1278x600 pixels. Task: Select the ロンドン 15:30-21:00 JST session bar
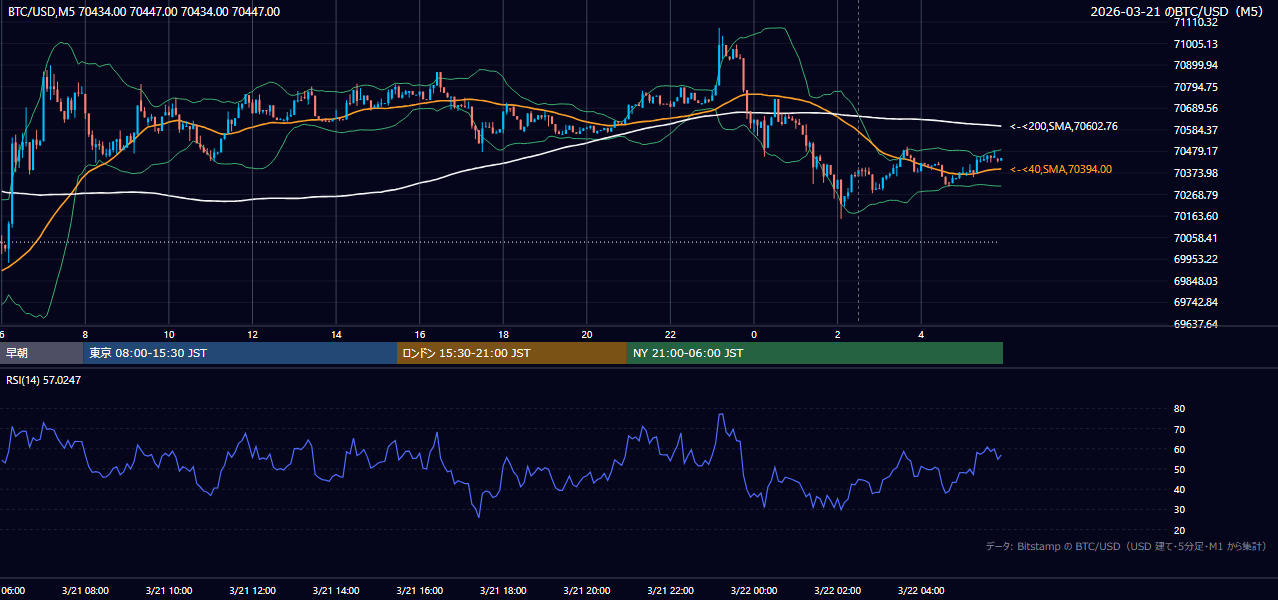[512, 353]
